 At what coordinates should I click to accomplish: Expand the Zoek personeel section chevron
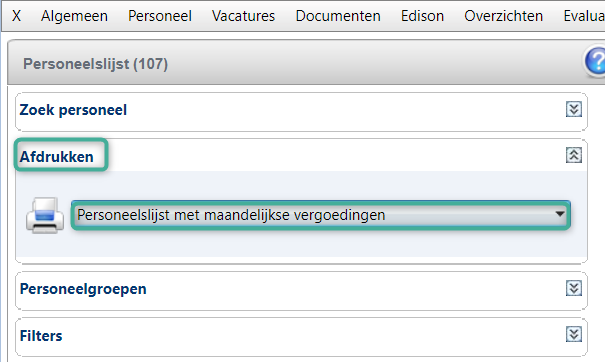(574, 109)
